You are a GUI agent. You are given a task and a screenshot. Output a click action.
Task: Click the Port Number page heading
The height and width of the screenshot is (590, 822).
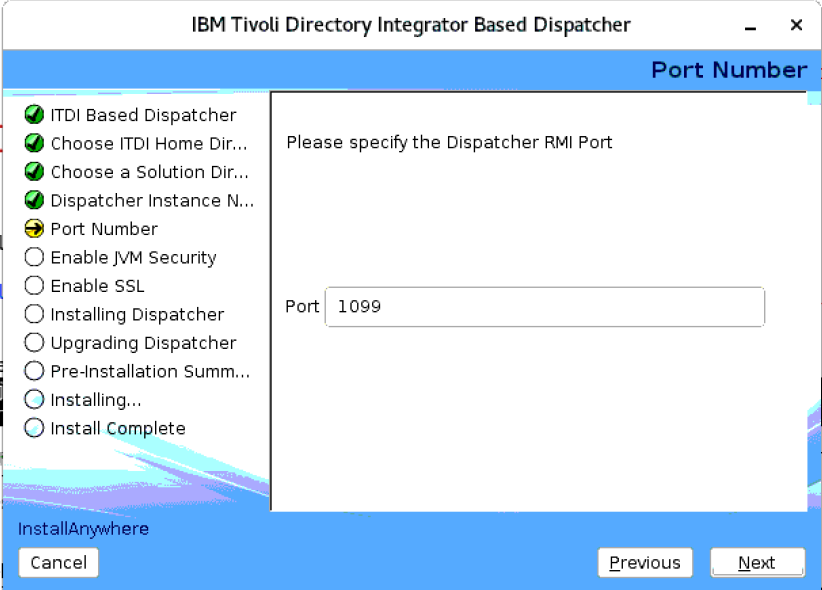coord(729,70)
